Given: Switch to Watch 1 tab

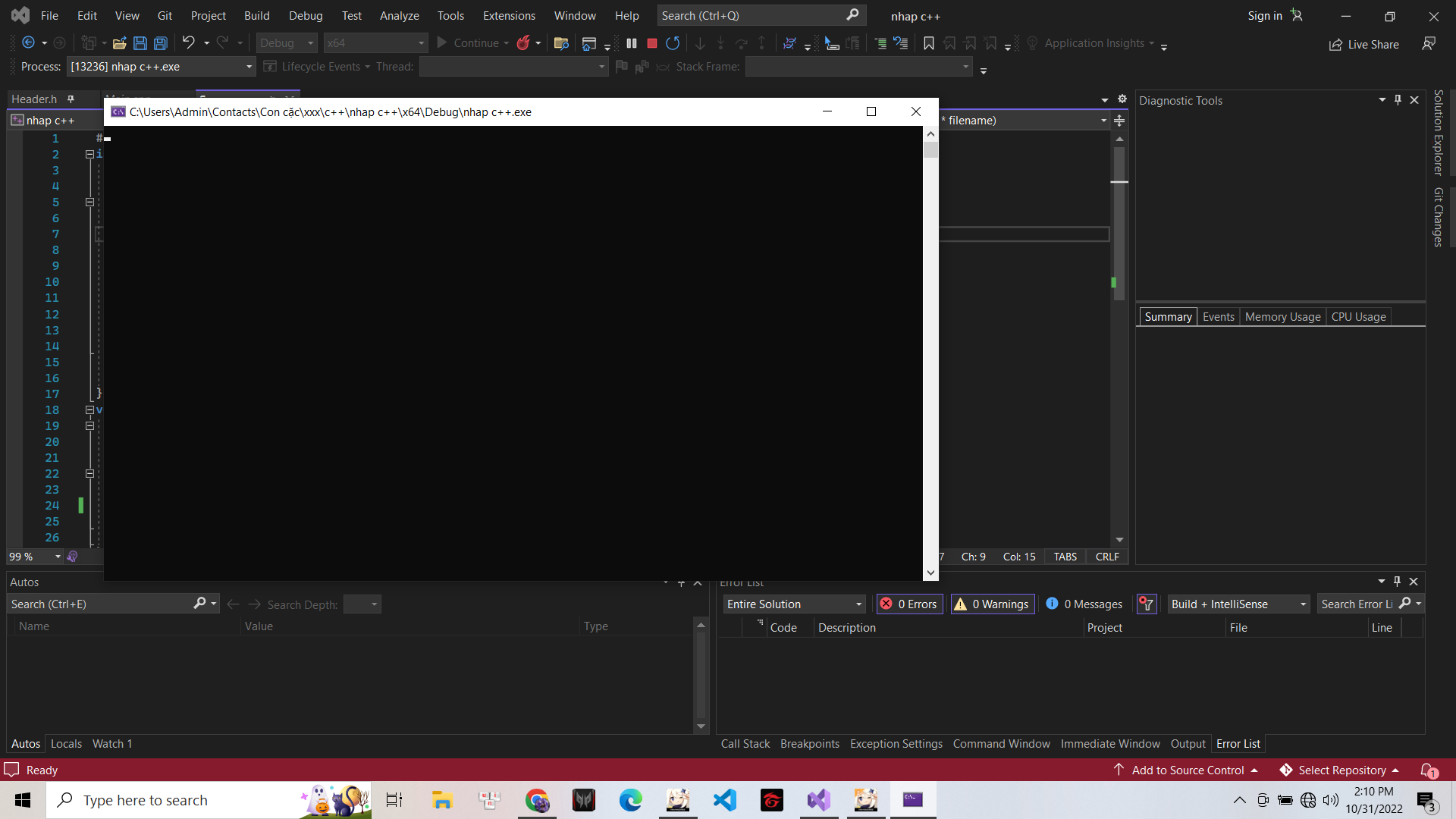Looking at the screenshot, I should (112, 744).
